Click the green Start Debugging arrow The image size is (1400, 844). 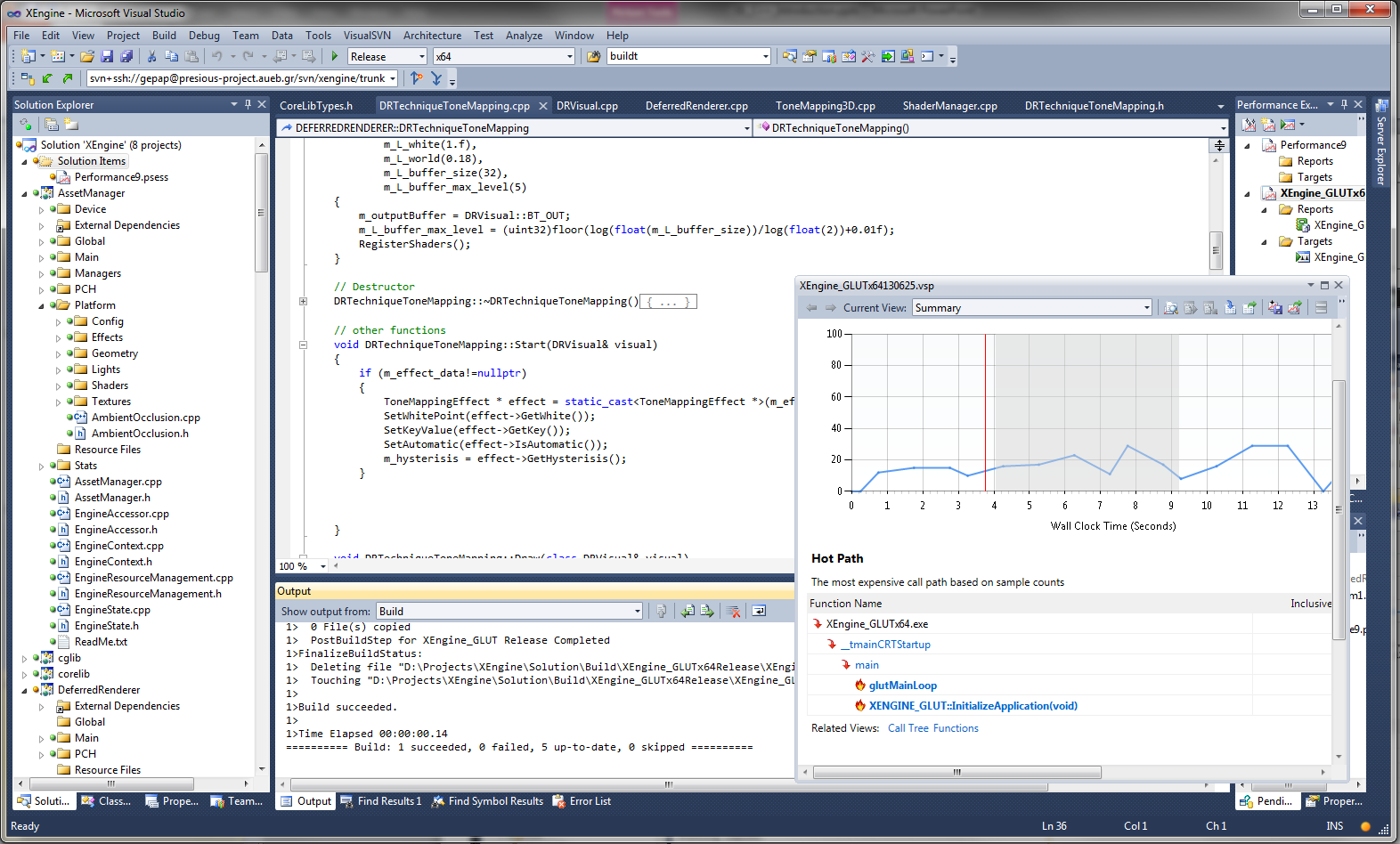[x=335, y=56]
